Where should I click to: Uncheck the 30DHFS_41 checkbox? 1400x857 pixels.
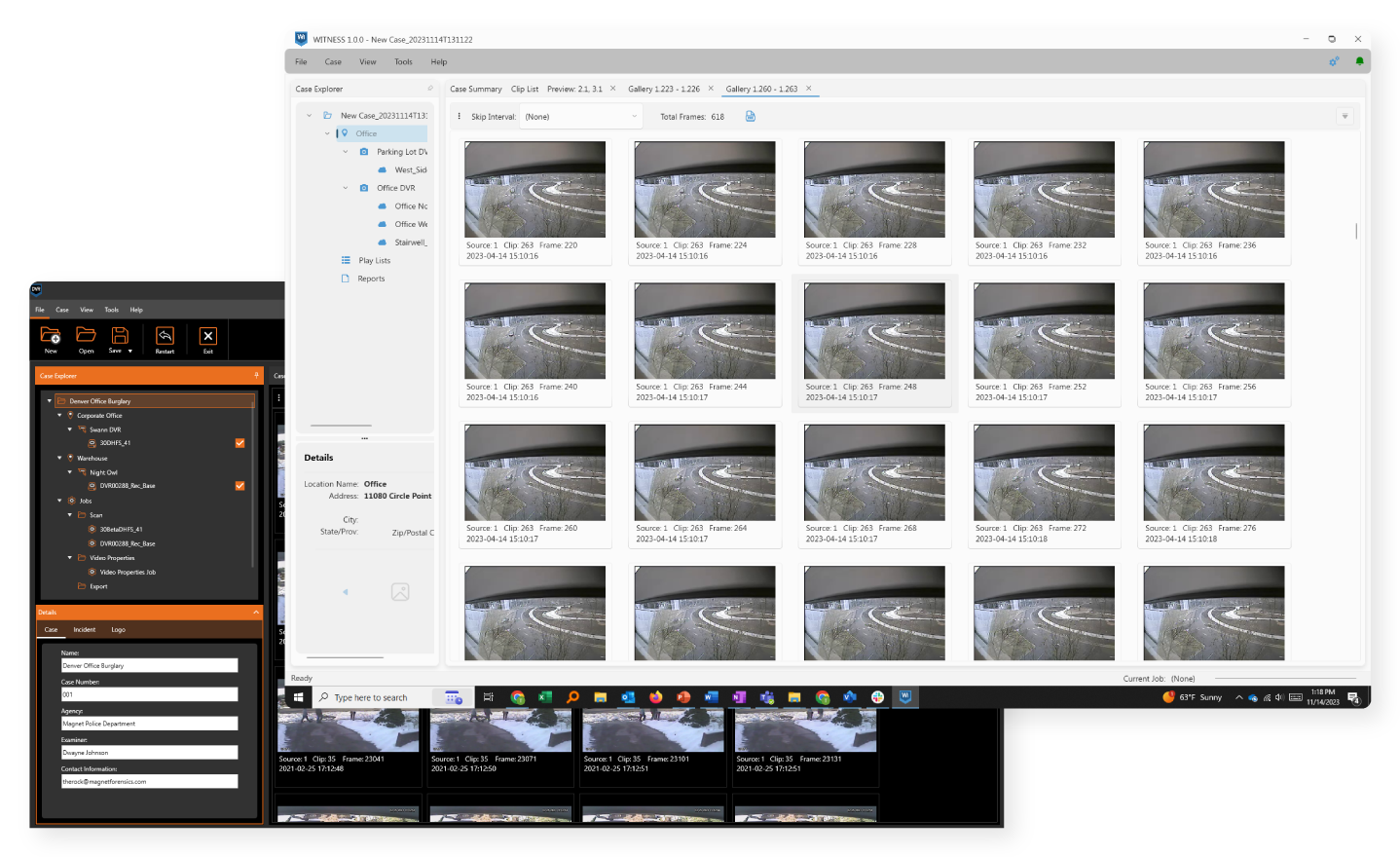[239, 443]
